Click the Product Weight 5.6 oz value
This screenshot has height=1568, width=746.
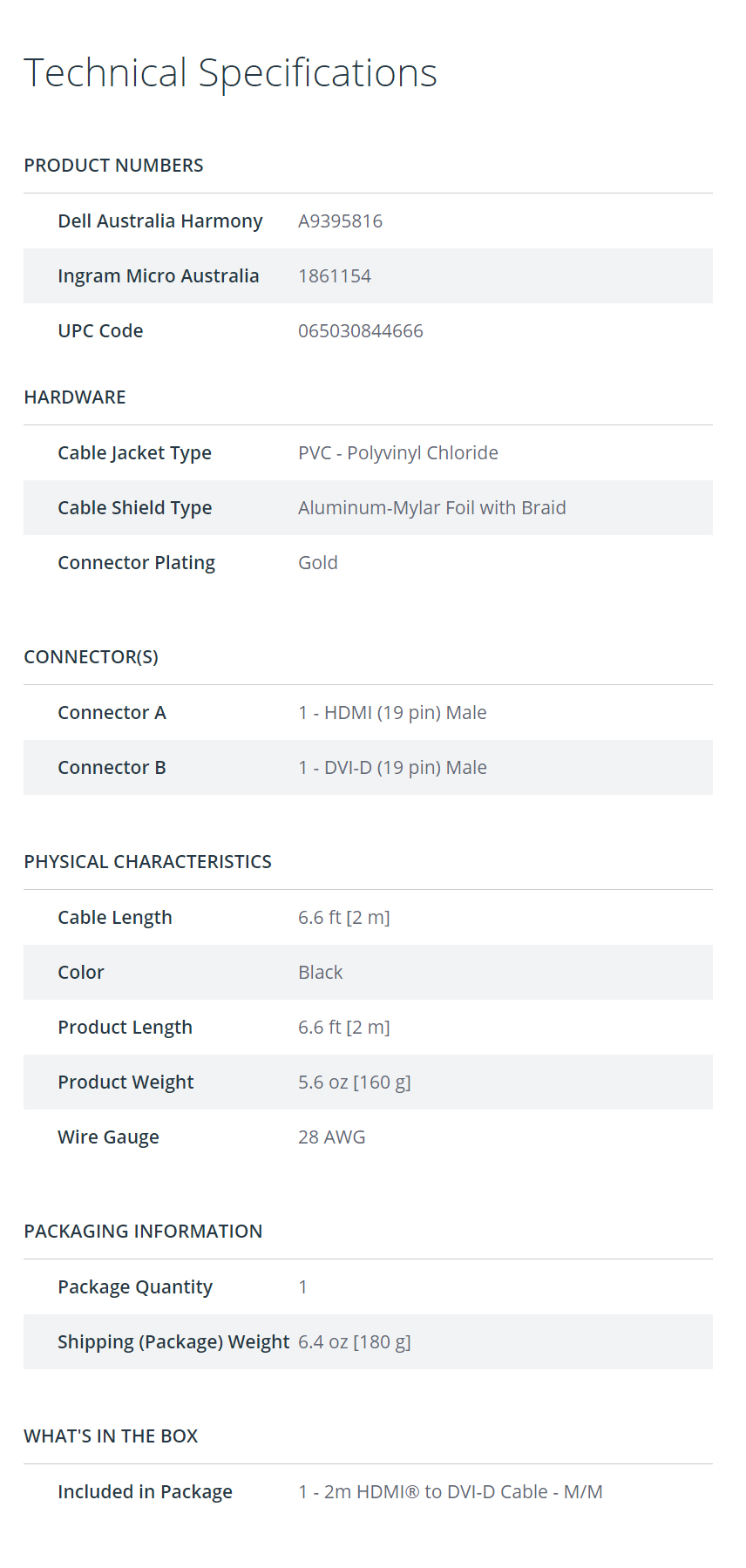(x=355, y=1083)
